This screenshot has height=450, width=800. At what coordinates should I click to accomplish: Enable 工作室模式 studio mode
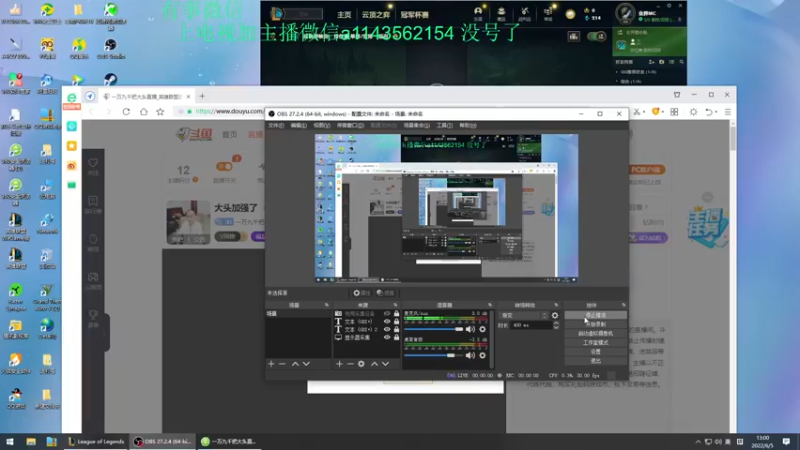[595, 343]
